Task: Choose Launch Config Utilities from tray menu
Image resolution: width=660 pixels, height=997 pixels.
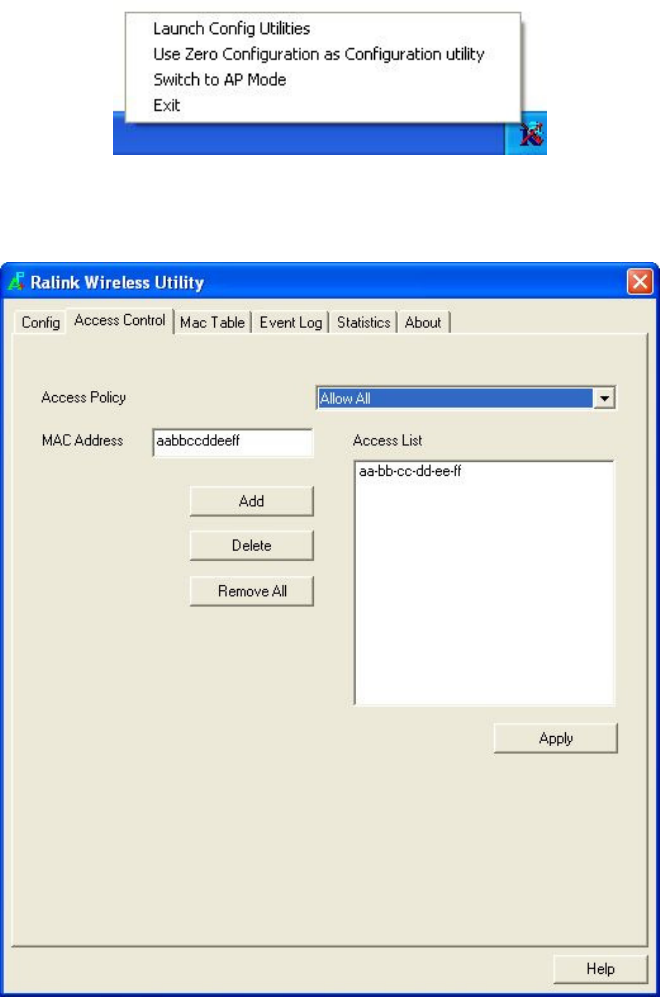Action: 231,29
